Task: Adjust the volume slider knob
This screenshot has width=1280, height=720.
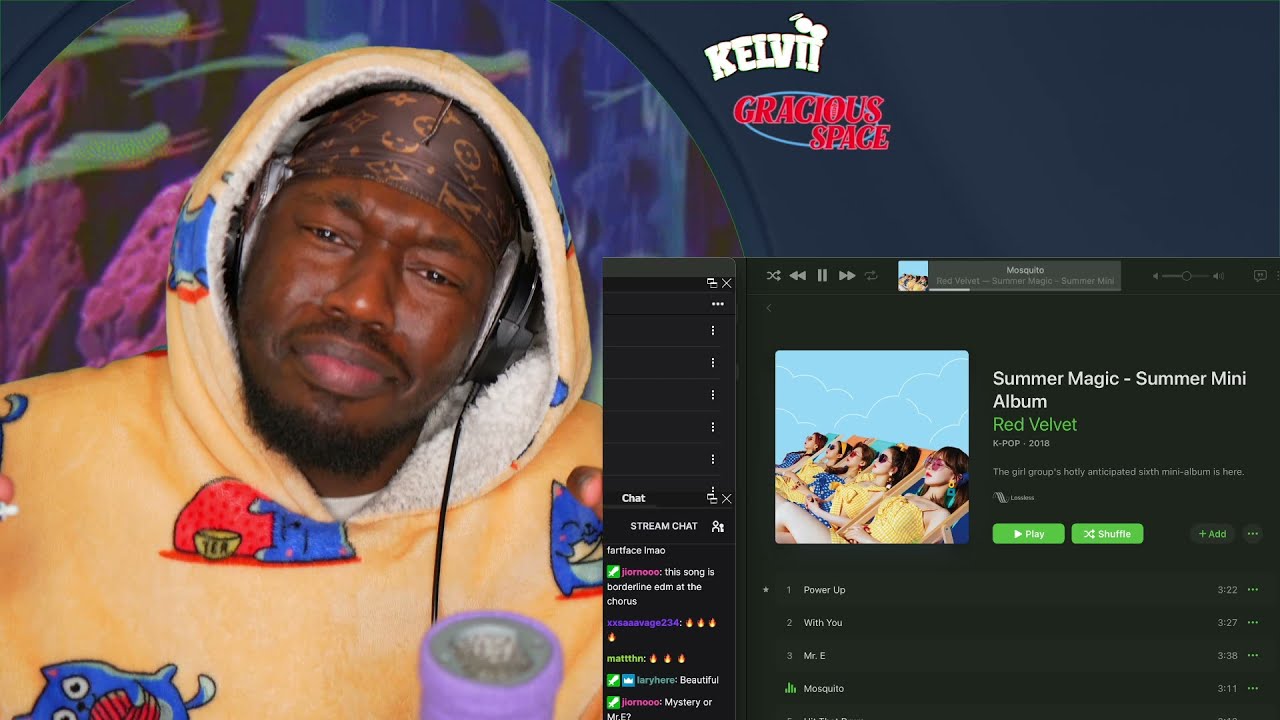Action: pos(1186,276)
